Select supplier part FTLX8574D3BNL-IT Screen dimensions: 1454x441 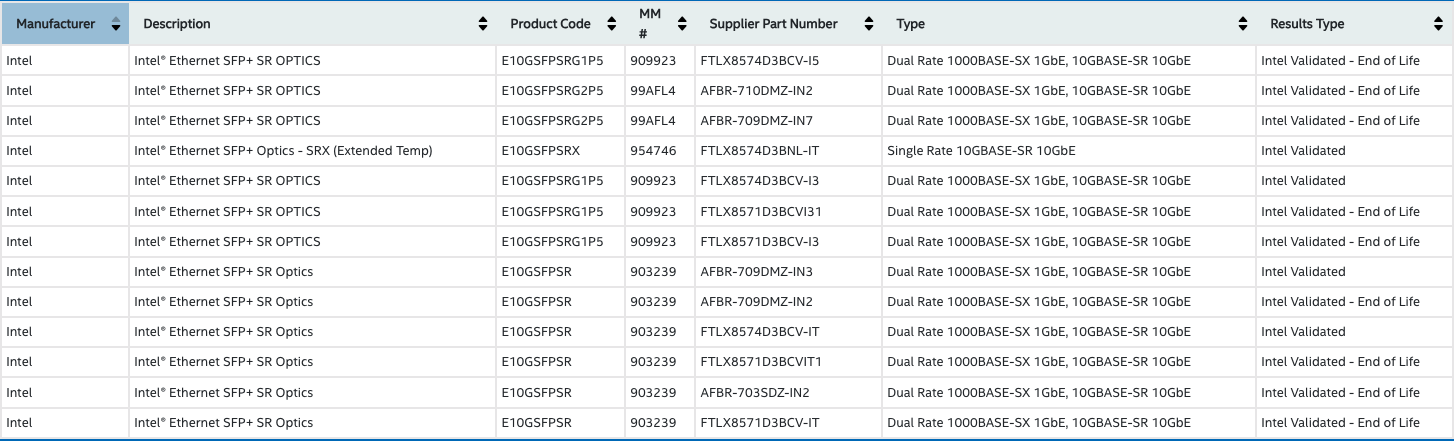click(759, 151)
